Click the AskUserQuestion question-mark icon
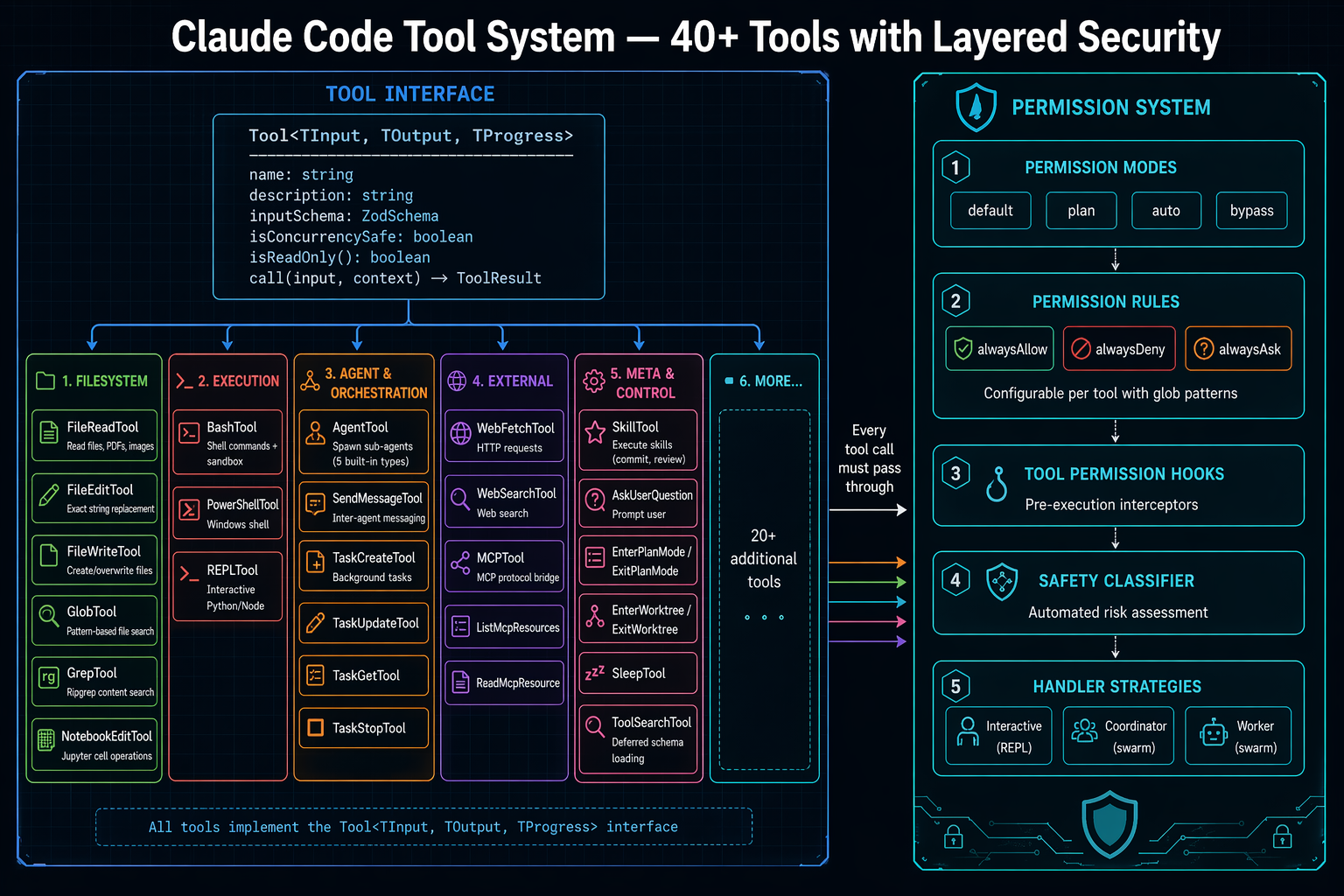The height and width of the screenshot is (896, 1344). tap(595, 500)
